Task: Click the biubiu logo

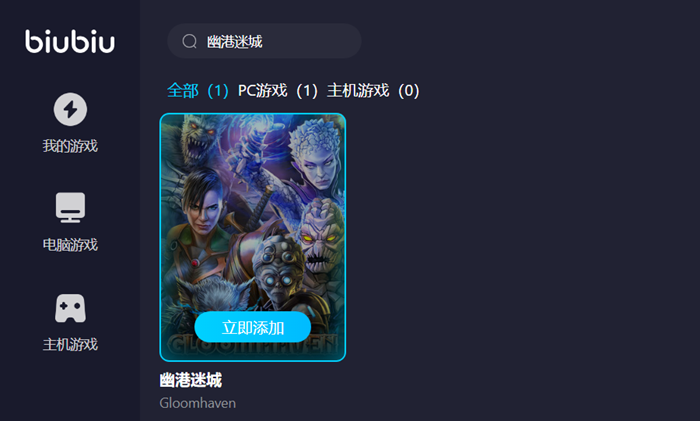Action: pos(70,42)
